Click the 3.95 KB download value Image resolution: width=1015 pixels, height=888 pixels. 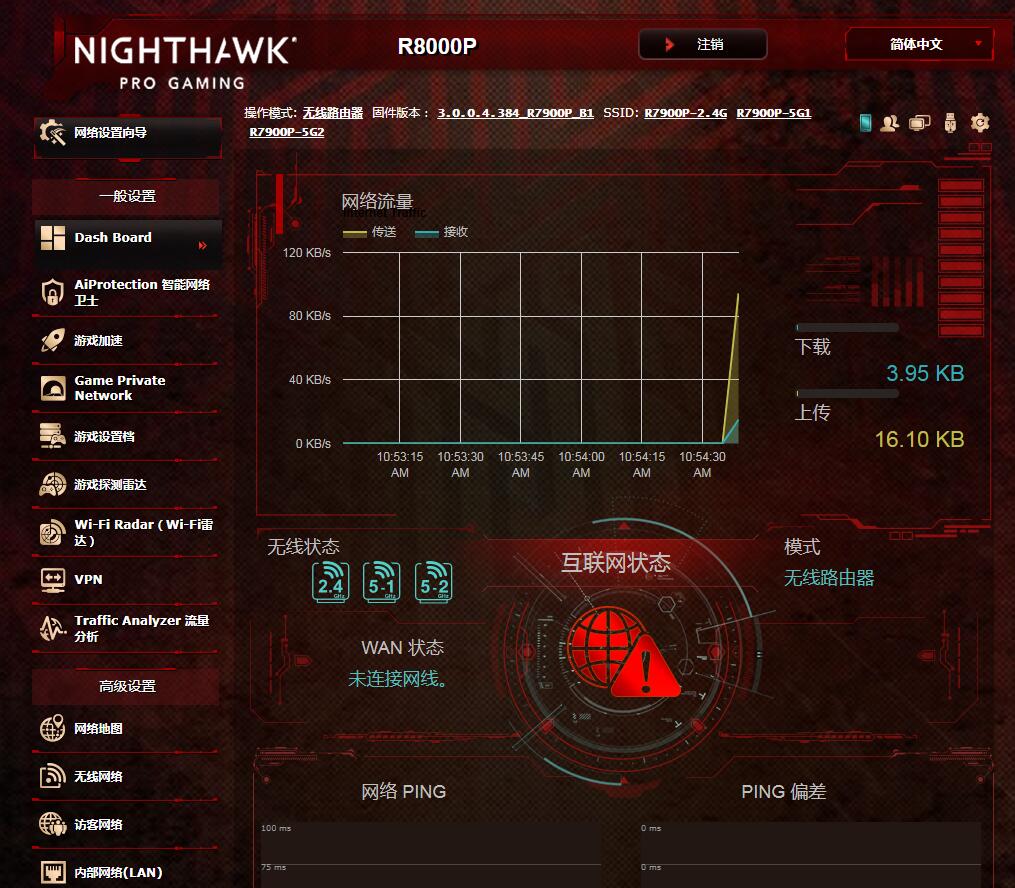(925, 373)
